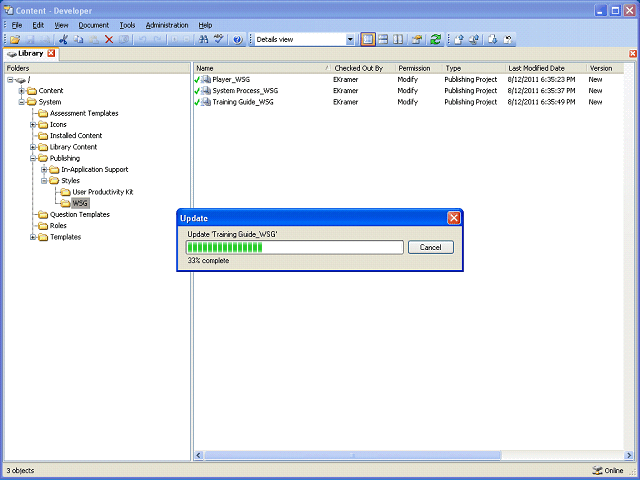Select the User Productivity Kit folder

point(102,192)
